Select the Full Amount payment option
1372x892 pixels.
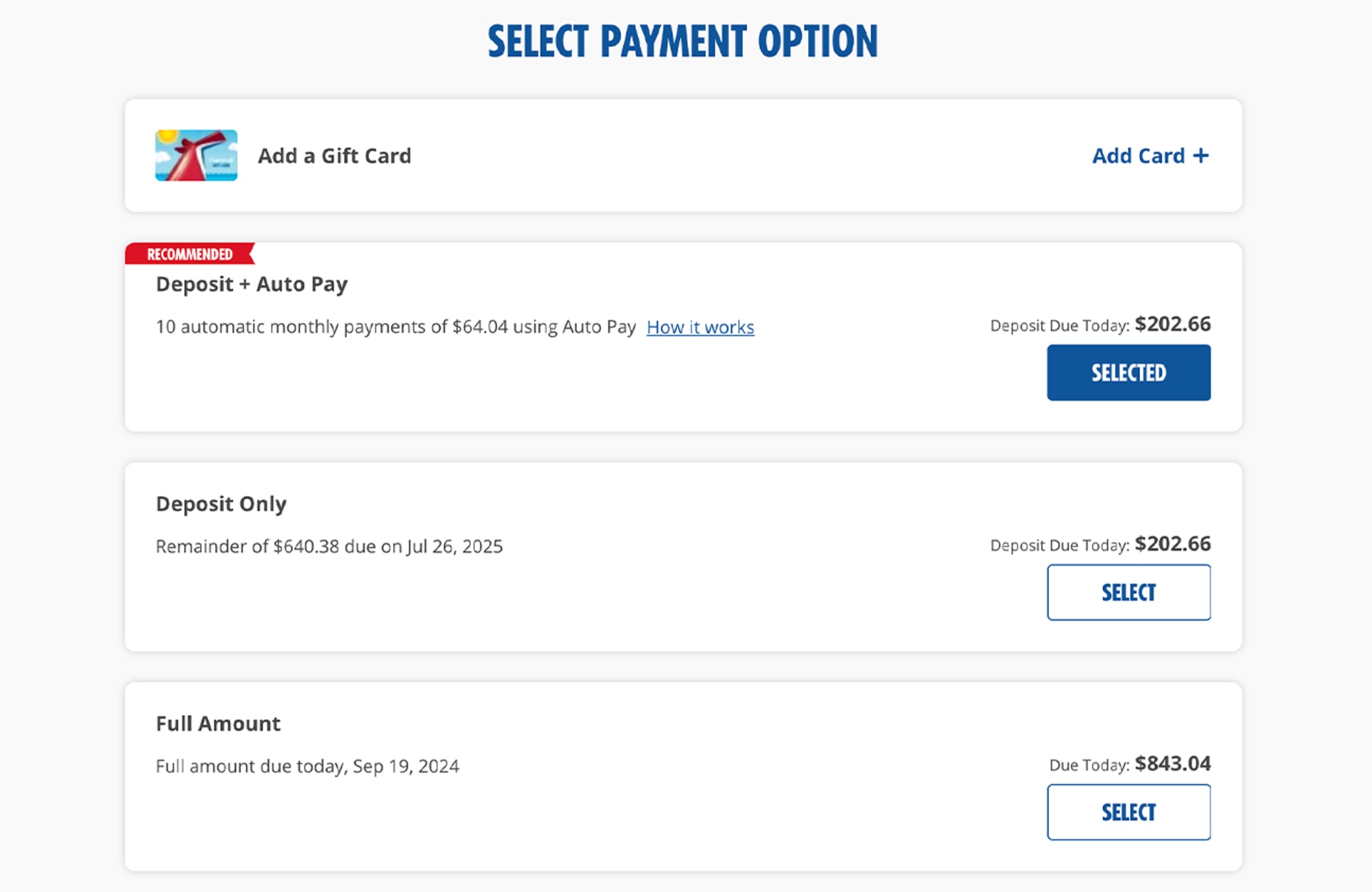click(1128, 812)
